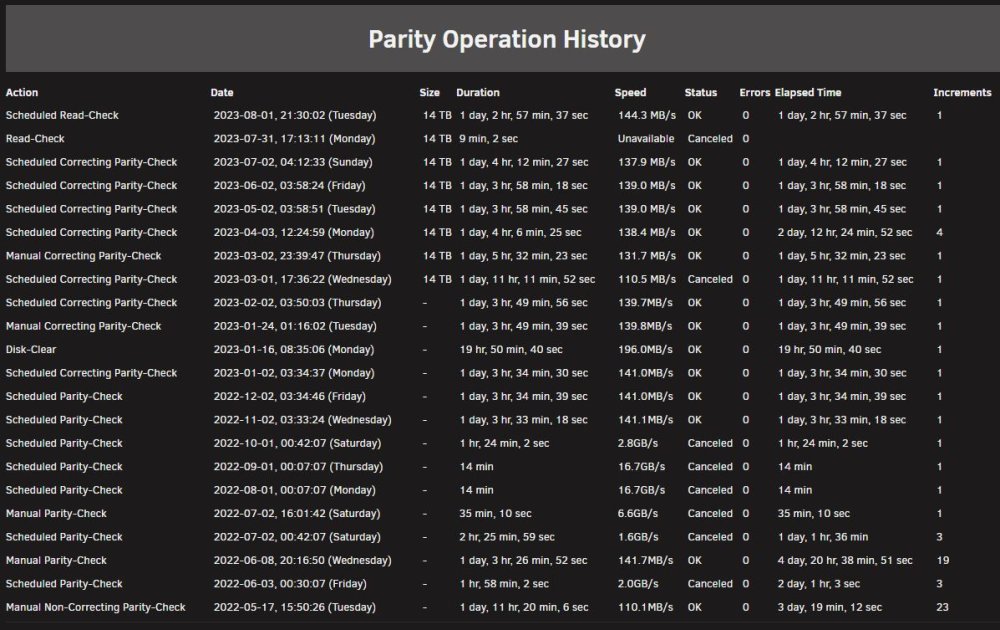Click the 141.7MB/s speed value

tap(645, 560)
